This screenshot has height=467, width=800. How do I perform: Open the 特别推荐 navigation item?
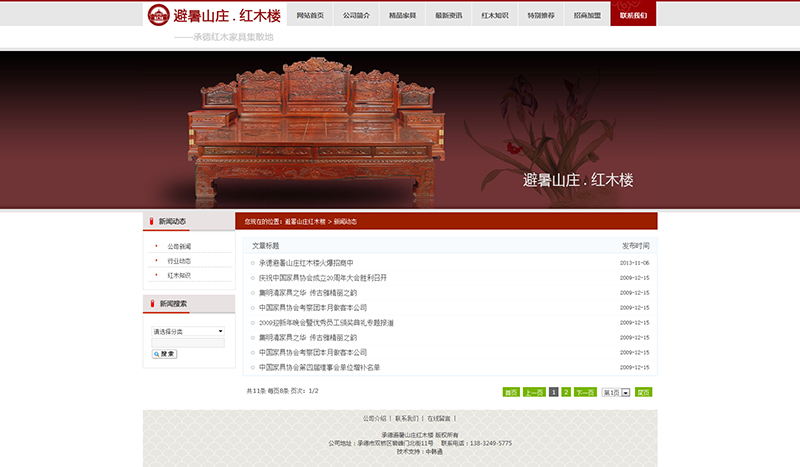coord(541,15)
